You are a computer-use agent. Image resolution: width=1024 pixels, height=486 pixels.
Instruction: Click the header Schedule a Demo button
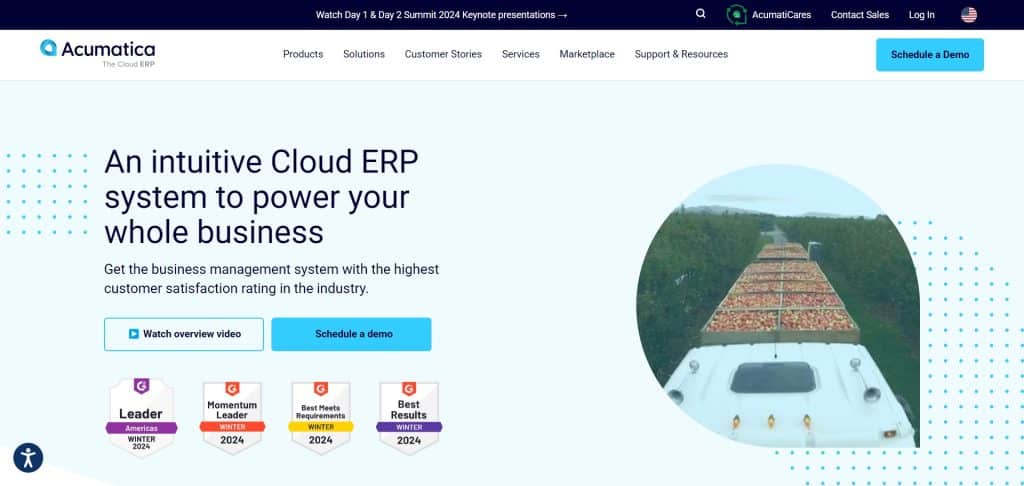click(930, 55)
